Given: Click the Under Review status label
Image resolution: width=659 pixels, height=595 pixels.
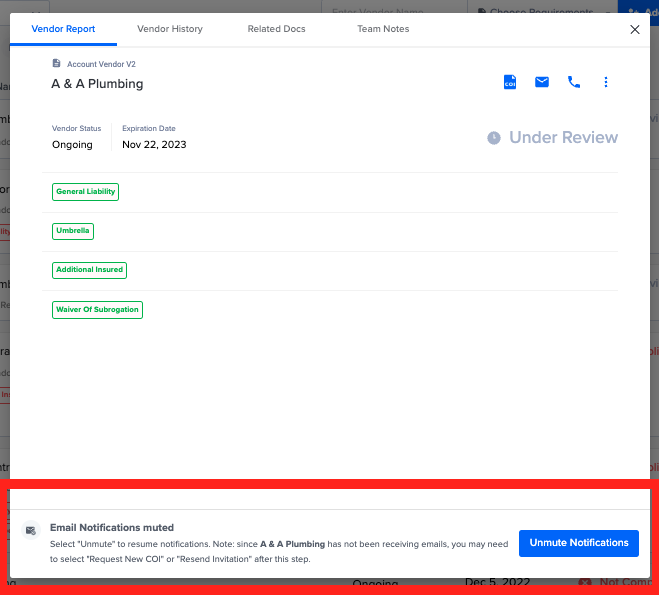Looking at the screenshot, I should [x=563, y=137].
